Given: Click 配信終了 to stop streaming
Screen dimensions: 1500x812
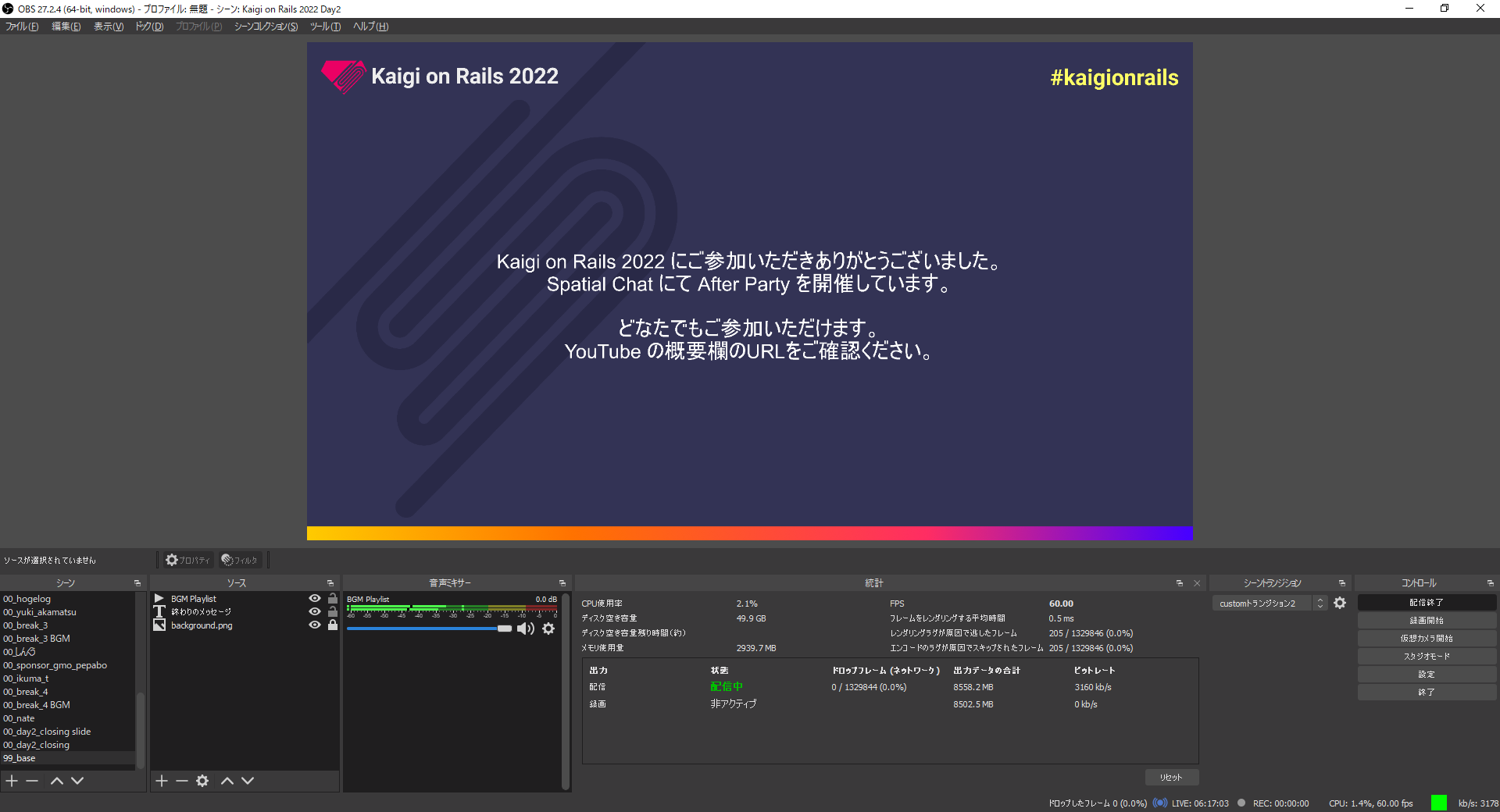Looking at the screenshot, I should coord(1427,603).
